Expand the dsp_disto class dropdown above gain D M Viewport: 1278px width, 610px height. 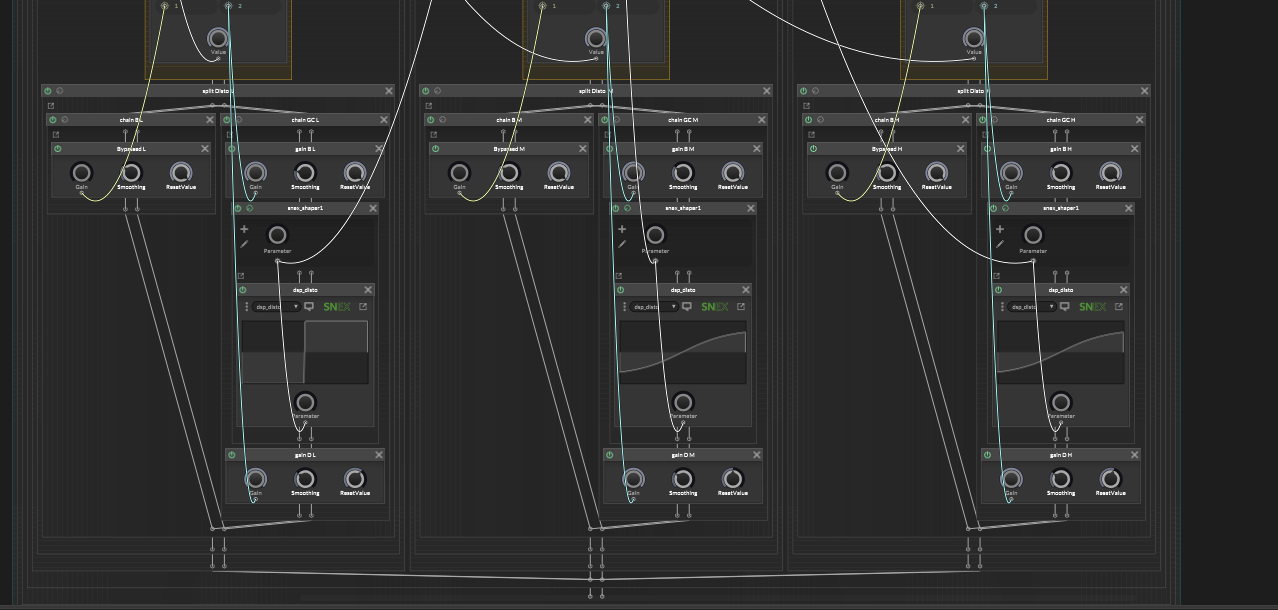655,307
